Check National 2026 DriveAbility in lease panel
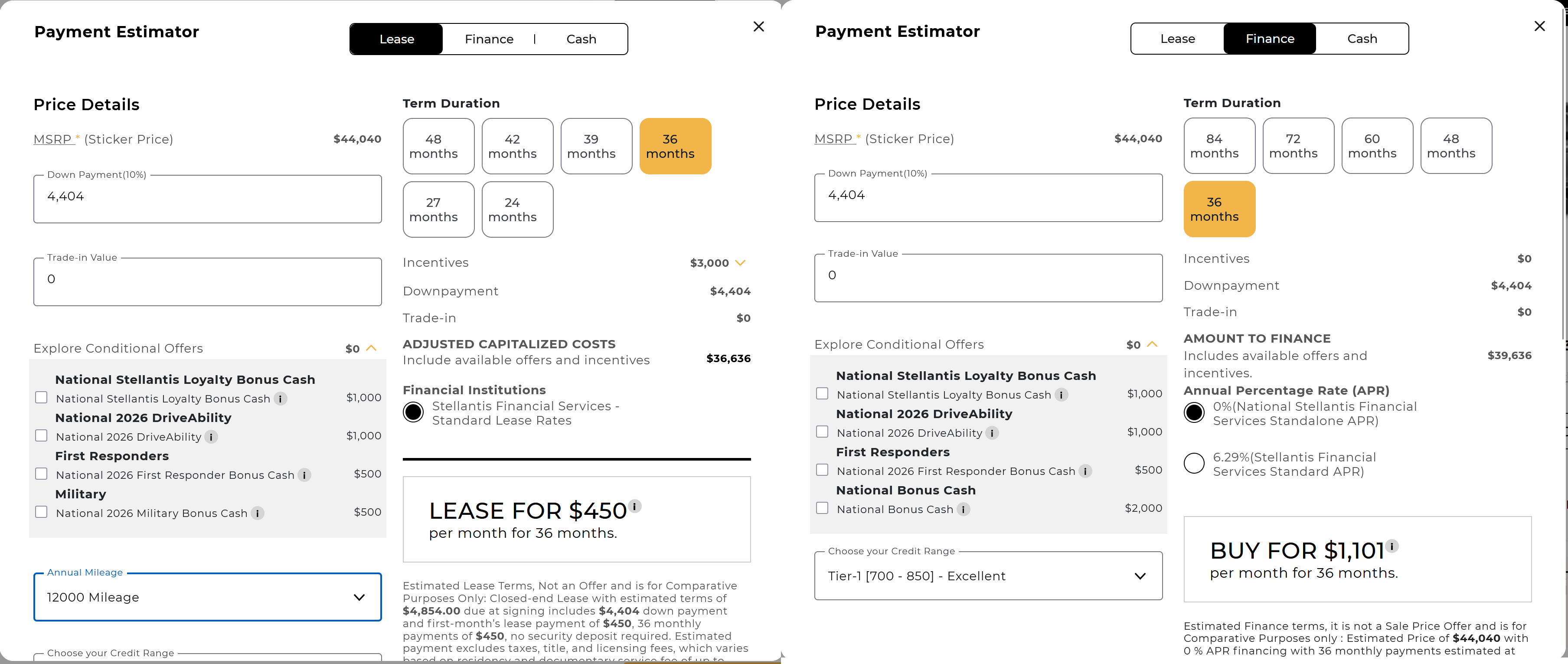Screen dimensions: 1568x664 click(x=41, y=436)
